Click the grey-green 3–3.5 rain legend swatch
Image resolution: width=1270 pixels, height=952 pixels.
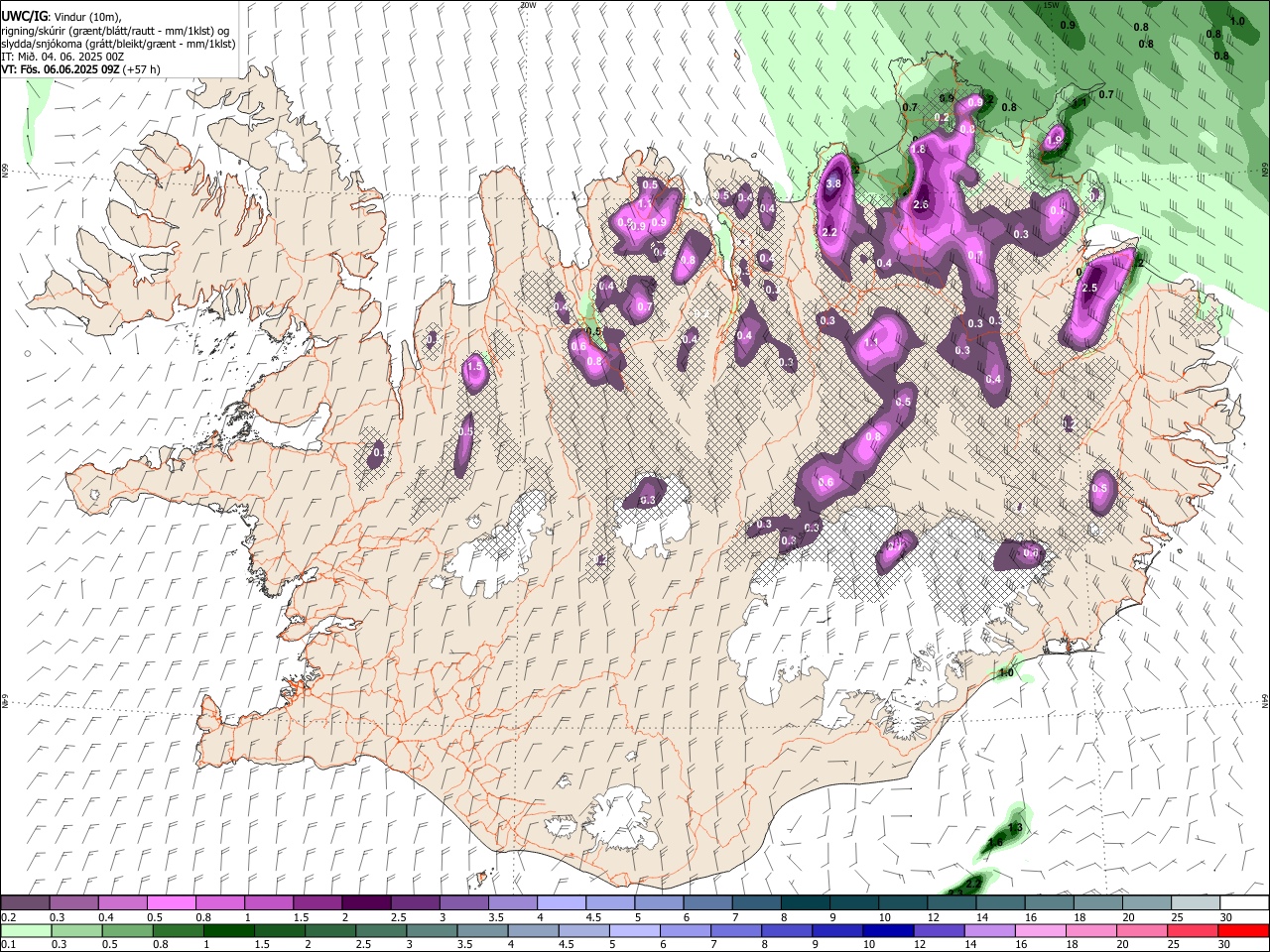(x=433, y=930)
